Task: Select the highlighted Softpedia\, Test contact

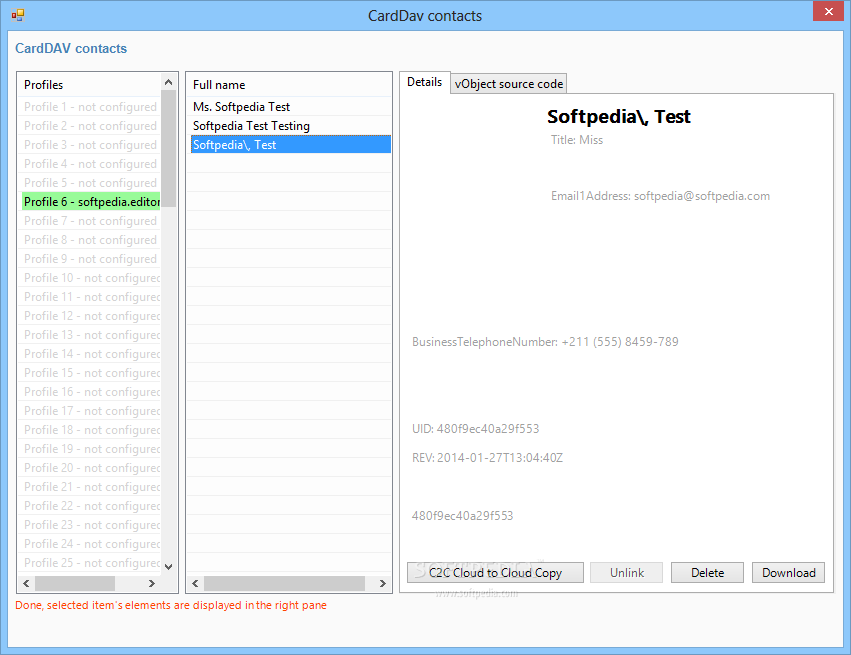Action: 289,145
